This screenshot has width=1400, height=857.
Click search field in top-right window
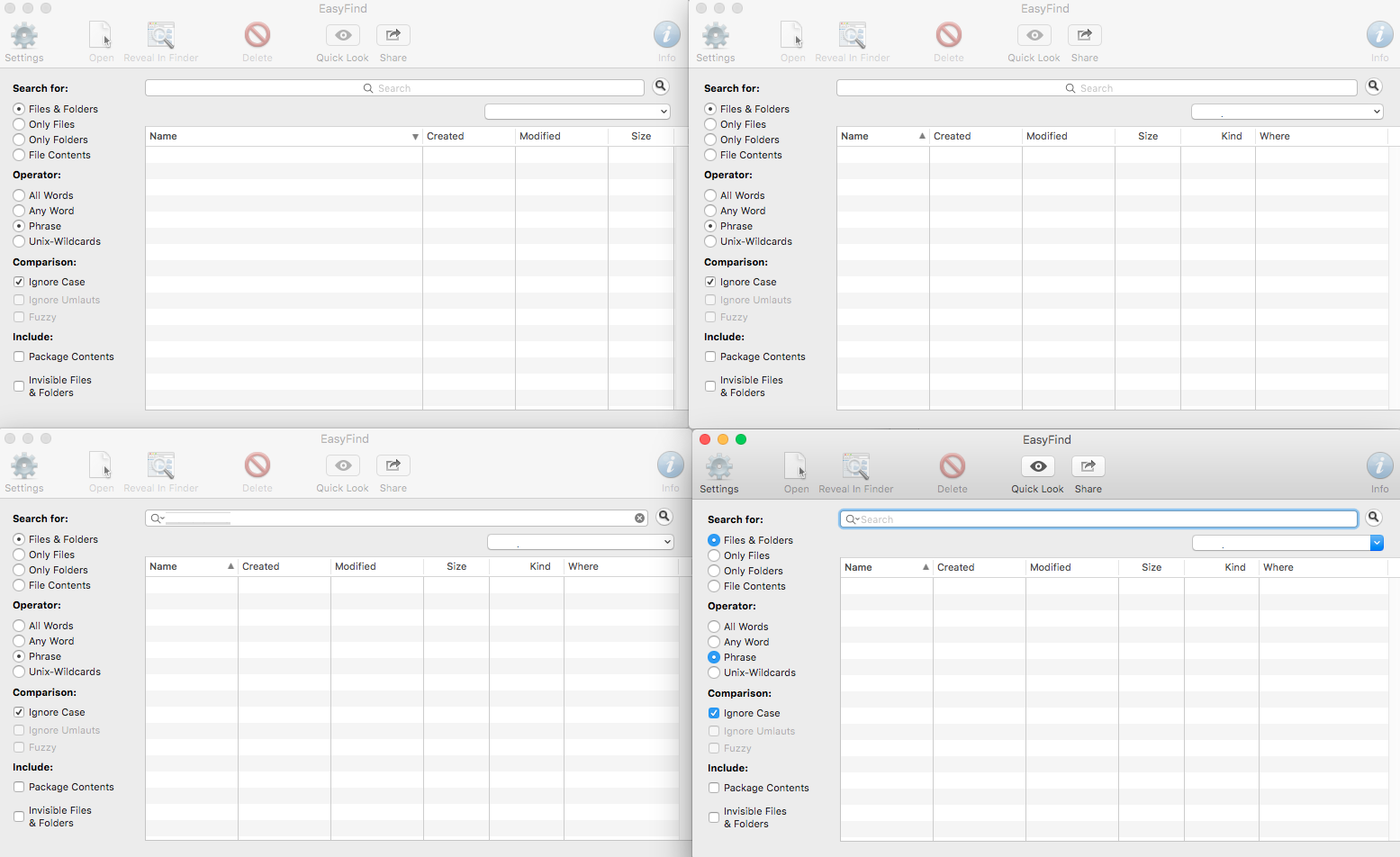(1097, 88)
